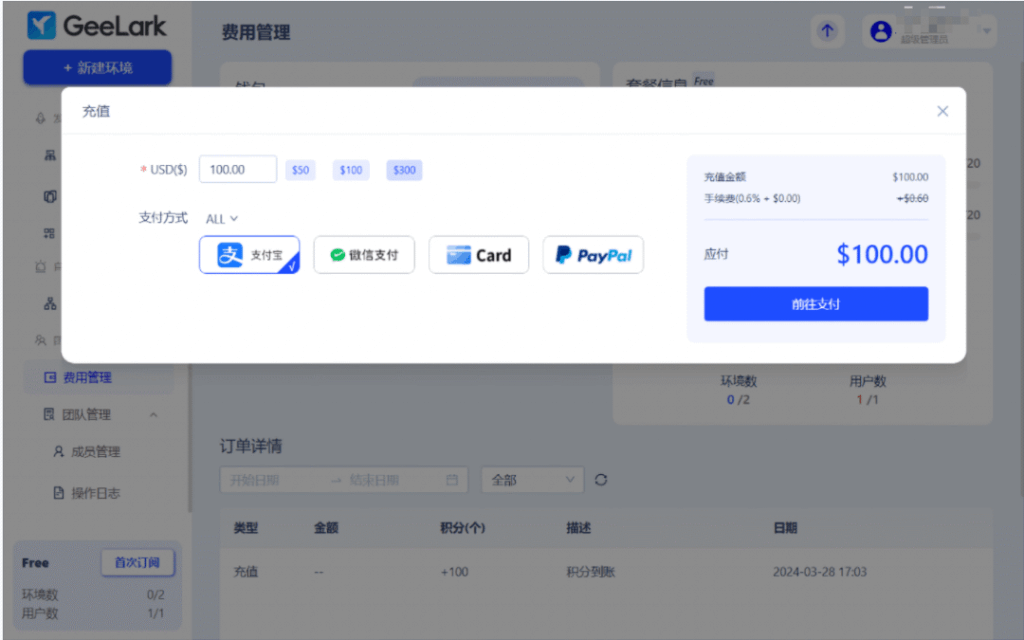
Task: Click the 前往支付 proceed to pay button
Action: pyautogui.click(x=815, y=304)
